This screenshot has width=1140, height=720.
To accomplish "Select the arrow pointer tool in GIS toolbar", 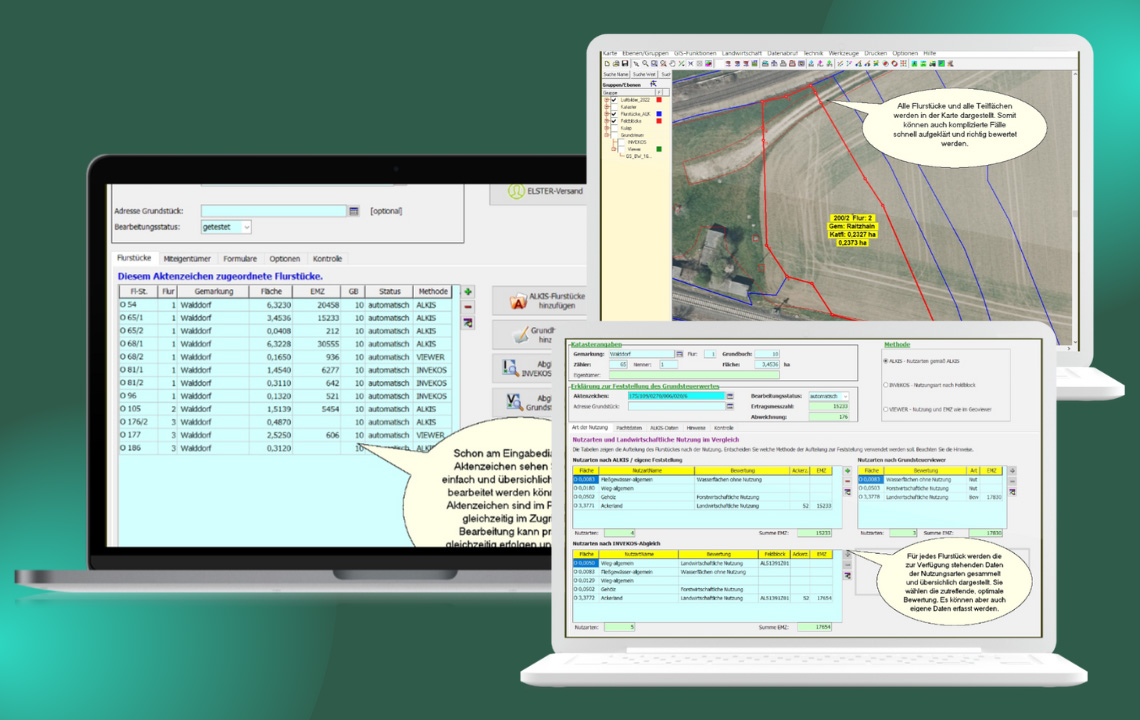I will (636, 64).
